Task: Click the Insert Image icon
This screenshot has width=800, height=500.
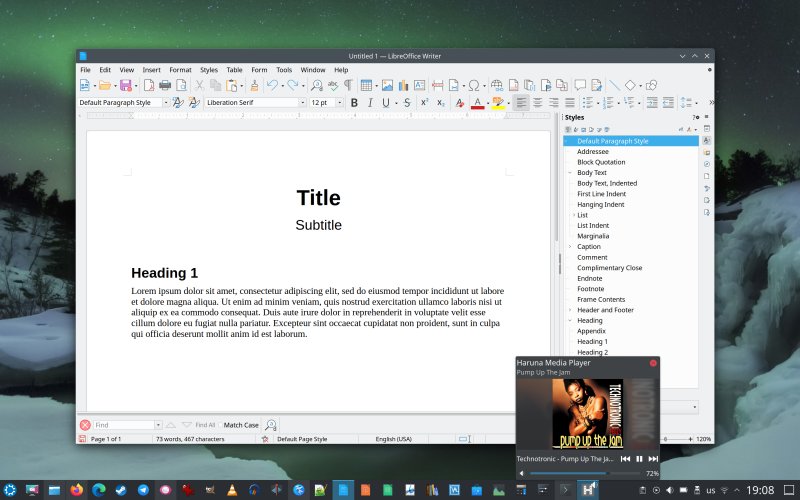Action: pos(388,85)
